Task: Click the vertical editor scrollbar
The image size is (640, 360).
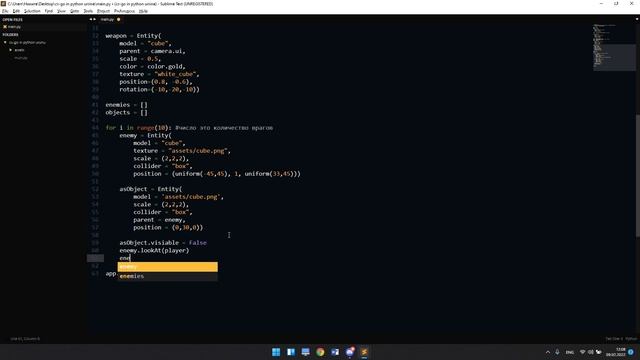Action: click(x=638, y=176)
